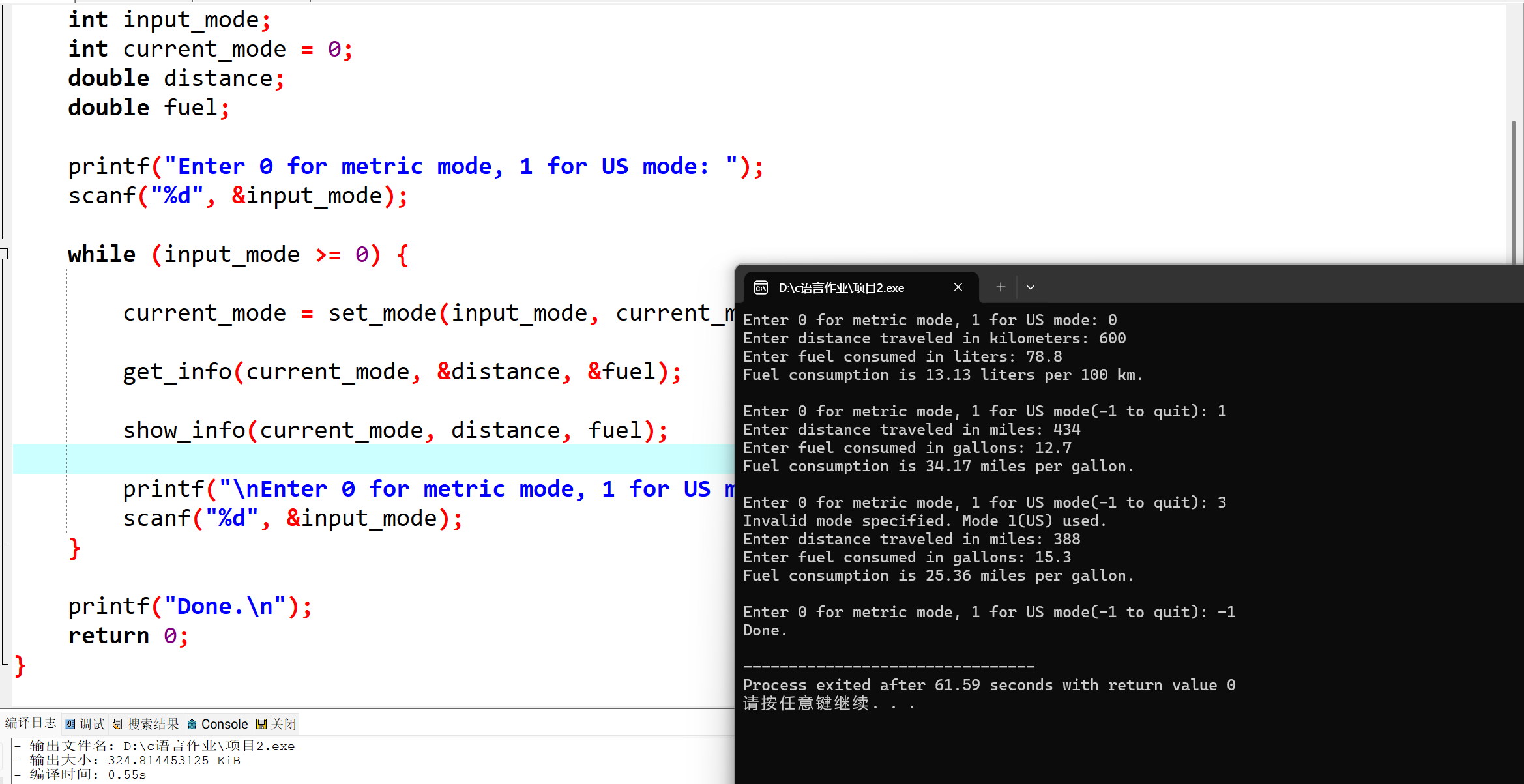Click the terminal tab's command prompt icon
This screenshot has width=1524, height=784.
click(761, 287)
